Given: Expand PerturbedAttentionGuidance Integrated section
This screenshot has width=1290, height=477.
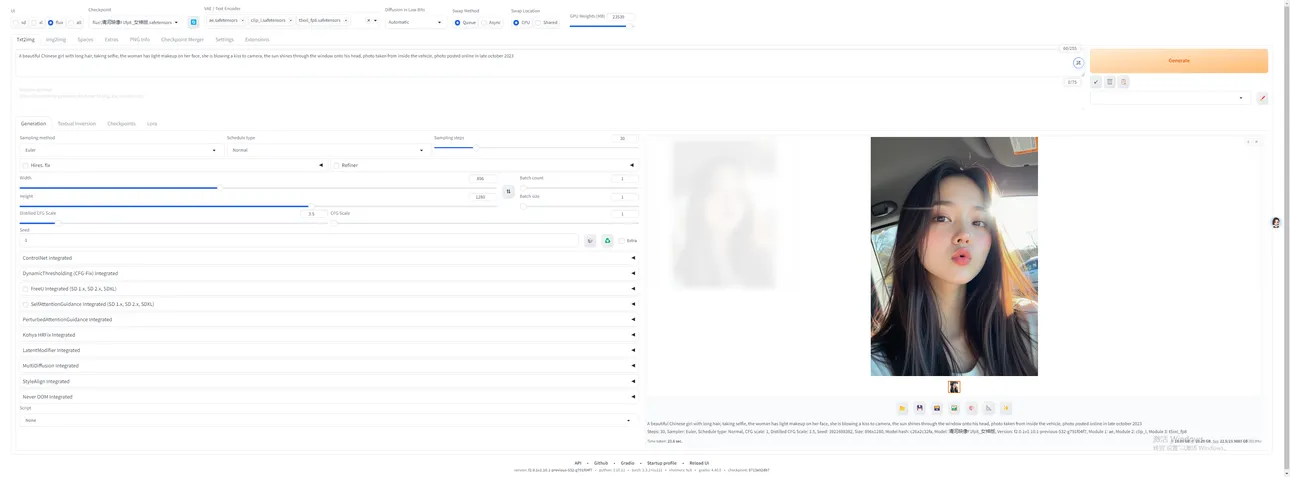Looking at the screenshot, I should tap(327, 320).
